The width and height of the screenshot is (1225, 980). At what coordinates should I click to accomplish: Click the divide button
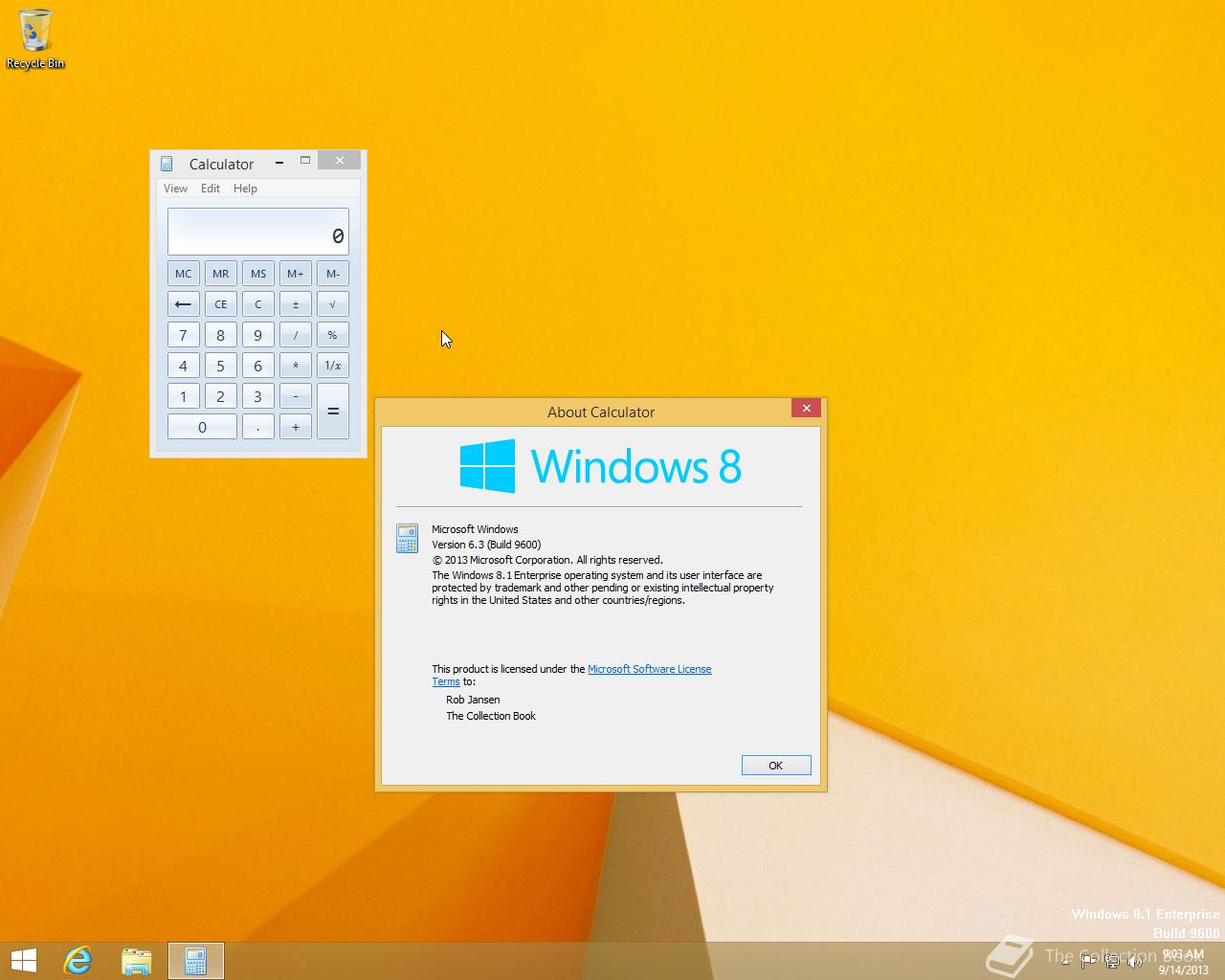[x=296, y=335]
